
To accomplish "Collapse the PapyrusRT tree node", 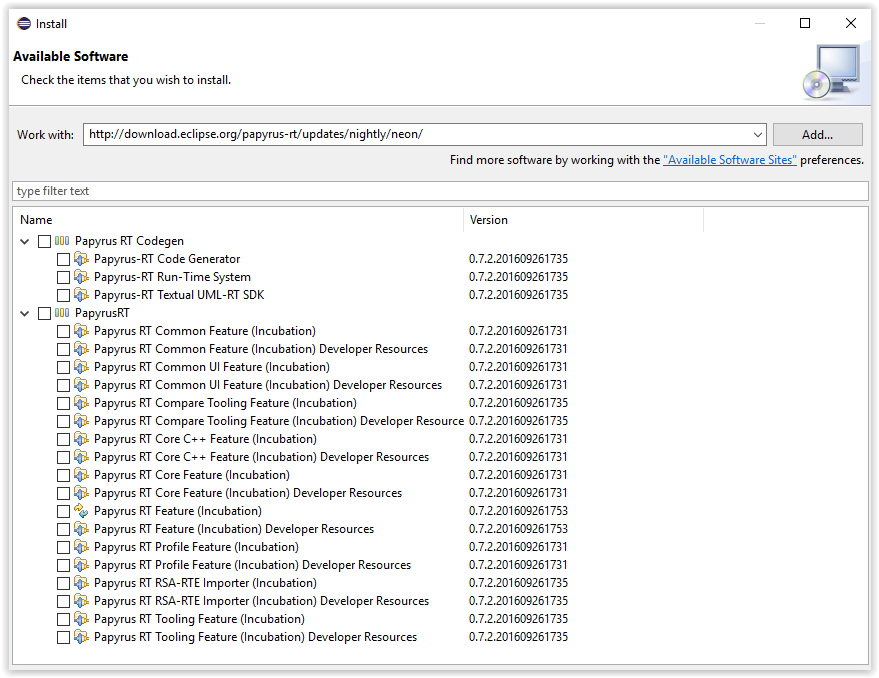I will pos(25,313).
